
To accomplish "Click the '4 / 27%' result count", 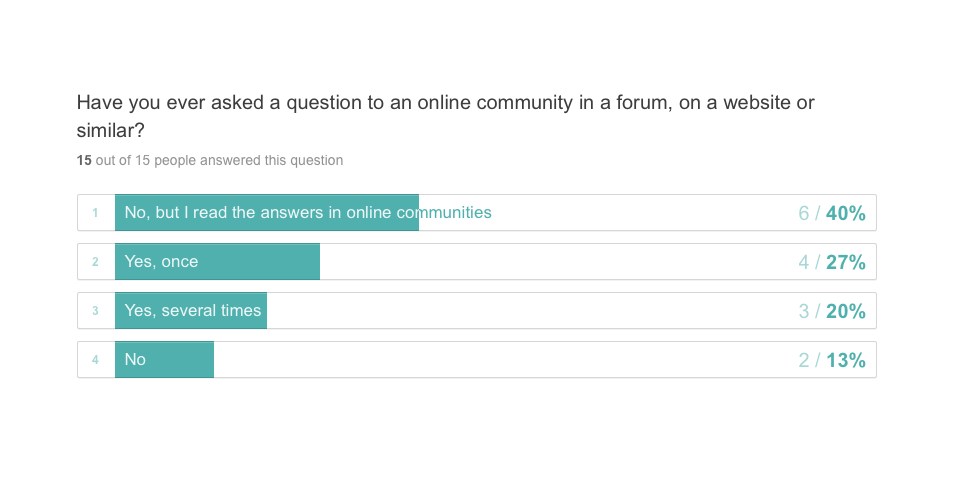I will pyautogui.click(x=832, y=262).
